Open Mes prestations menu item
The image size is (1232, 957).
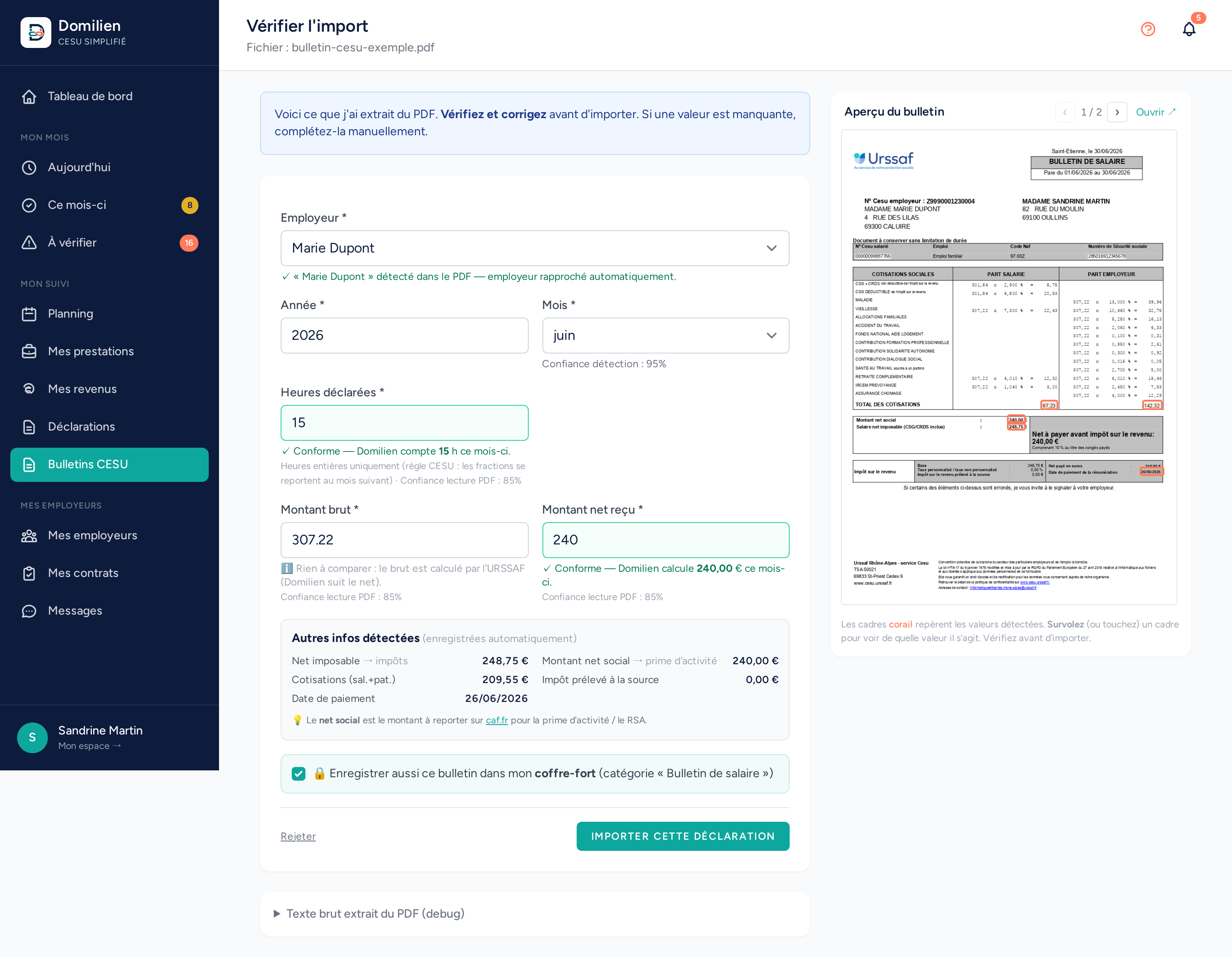110,351
